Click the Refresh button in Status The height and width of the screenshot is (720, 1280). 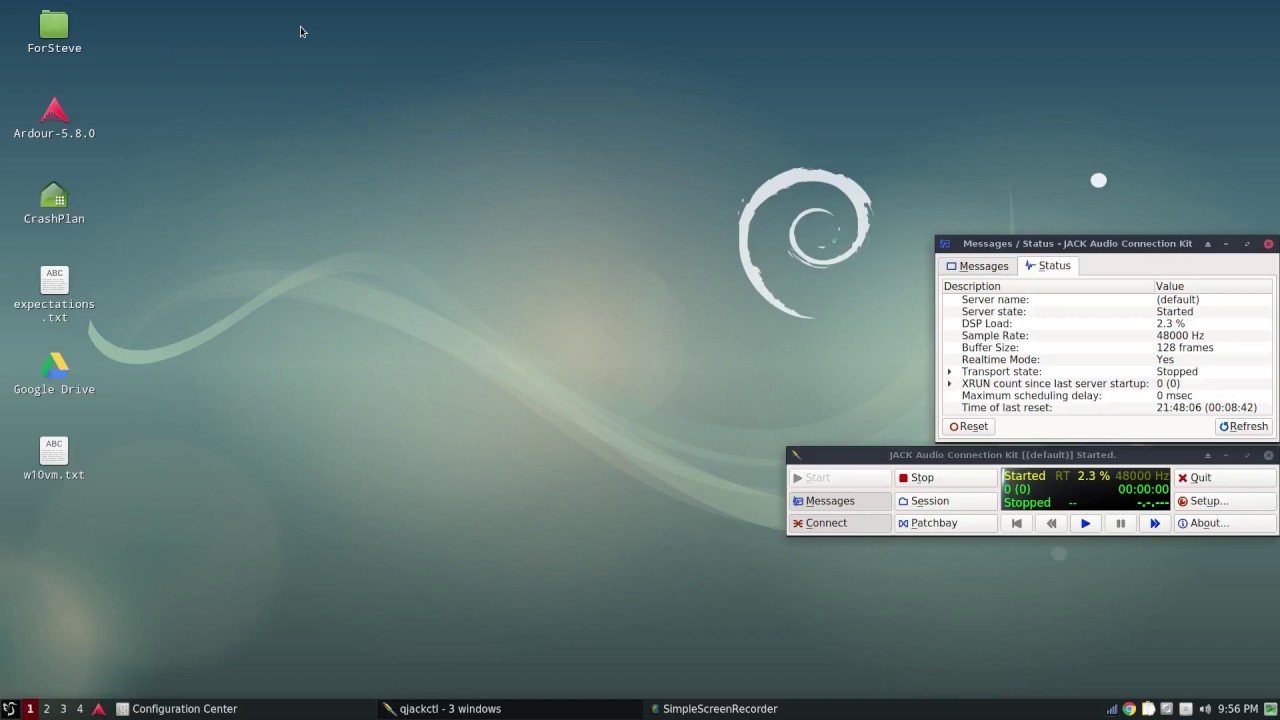(1243, 426)
